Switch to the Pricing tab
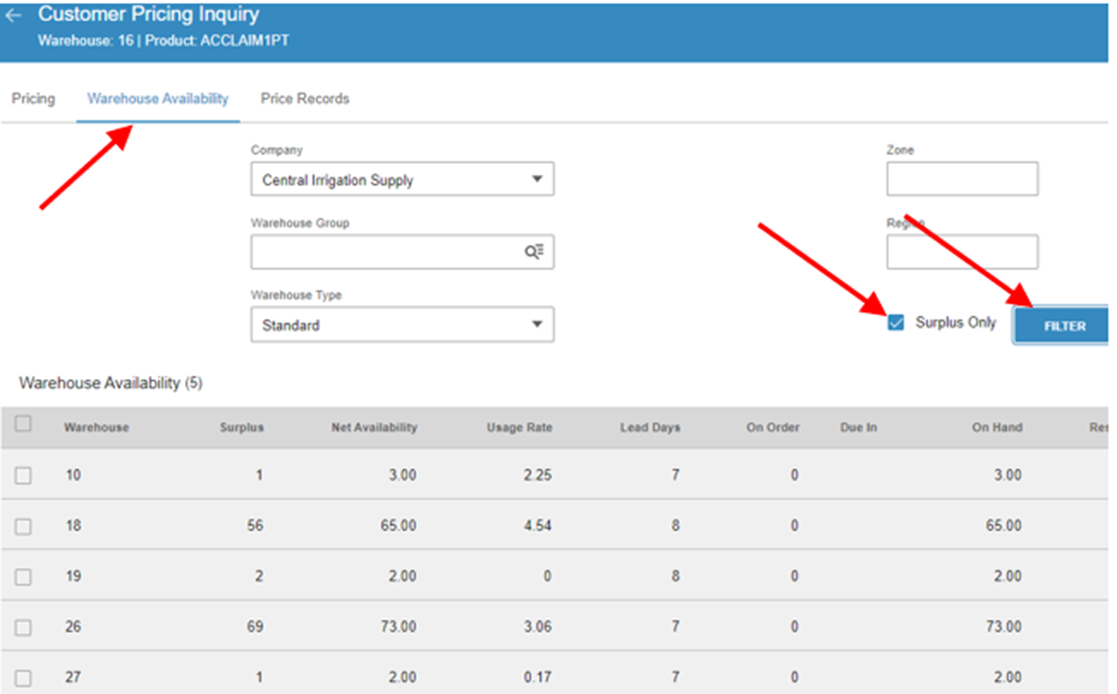Viewport: 1117px width, 694px height. [x=33, y=98]
